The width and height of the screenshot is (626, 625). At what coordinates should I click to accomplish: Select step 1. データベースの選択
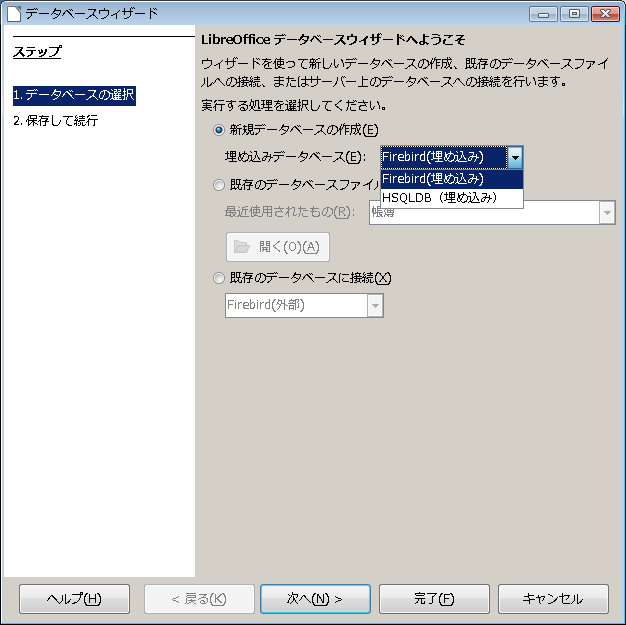pos(74,96)
